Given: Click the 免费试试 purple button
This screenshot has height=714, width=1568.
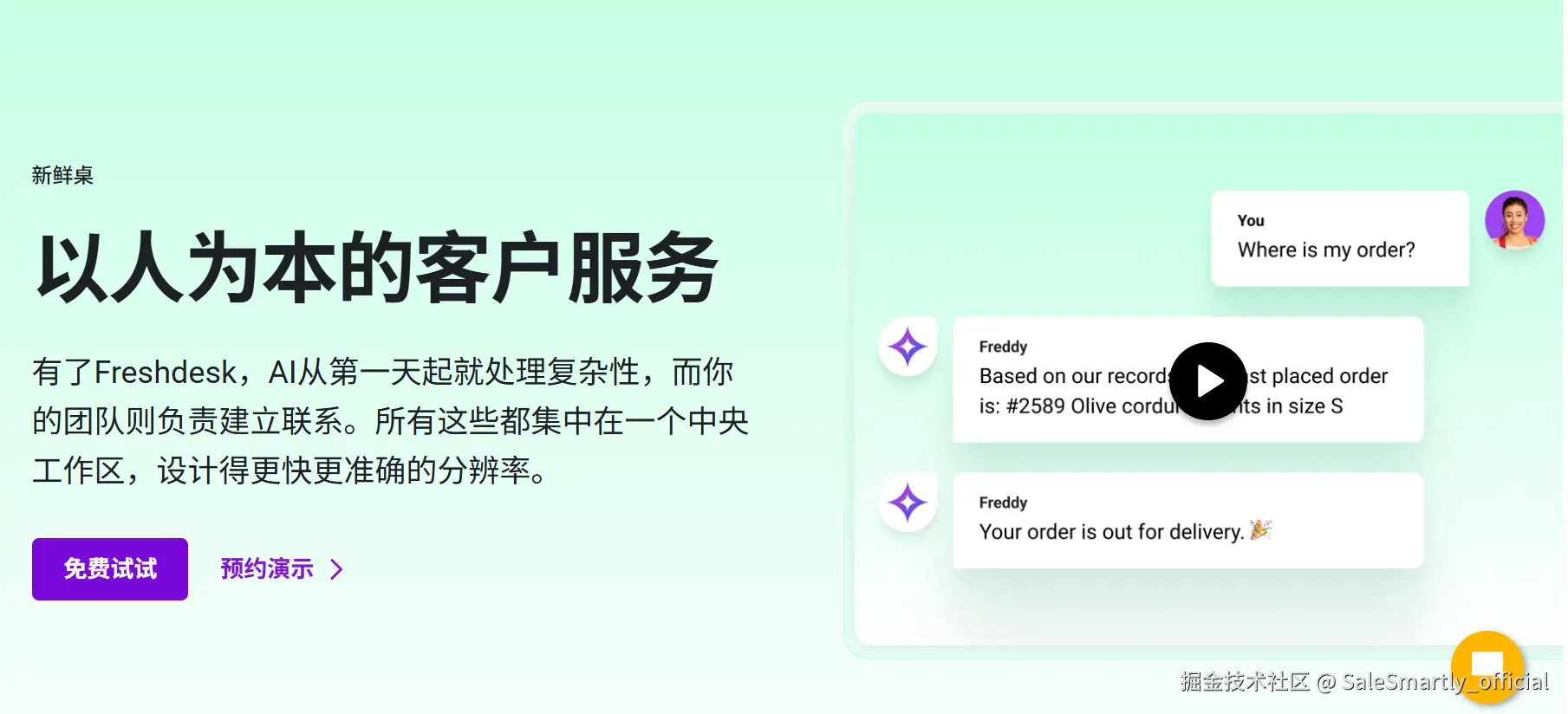Looking at the screenshot, I should pos(110,569).
